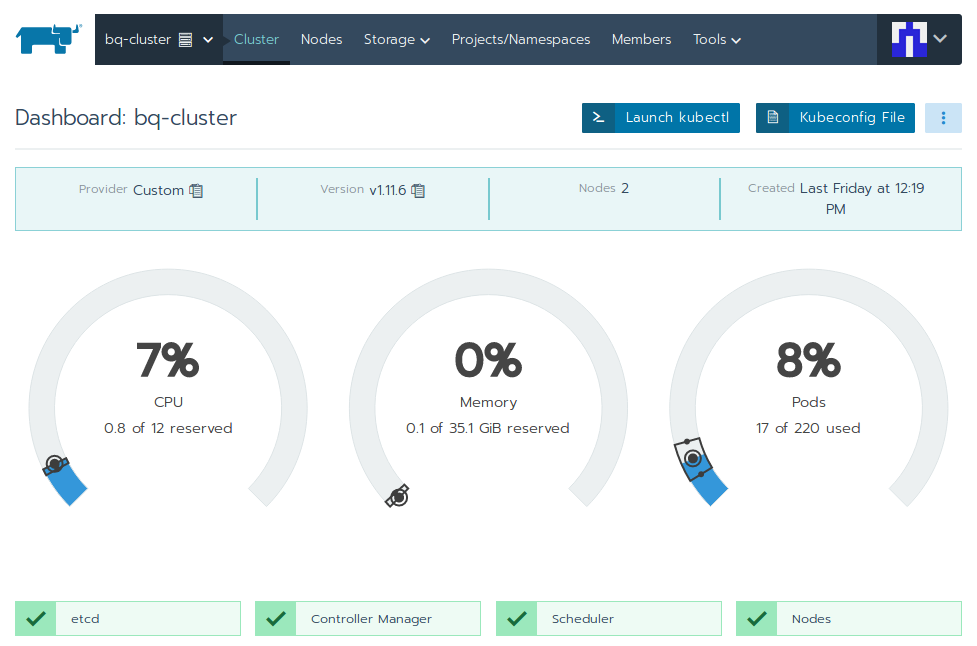This screenshot has height=646, width=977.
Task: Expand the Tools dropdown menu
Action: [x=716, y=40]
